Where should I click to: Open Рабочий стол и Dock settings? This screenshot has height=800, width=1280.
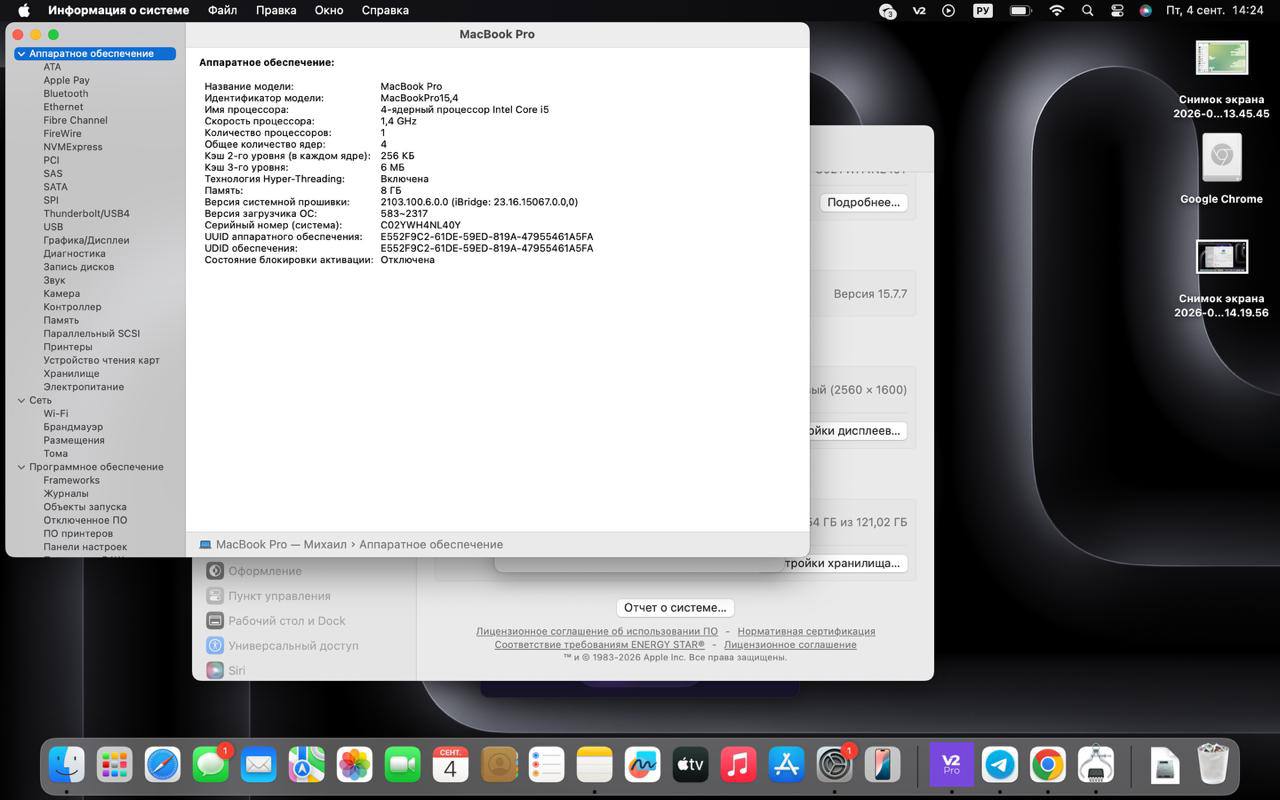coord(275,621)
